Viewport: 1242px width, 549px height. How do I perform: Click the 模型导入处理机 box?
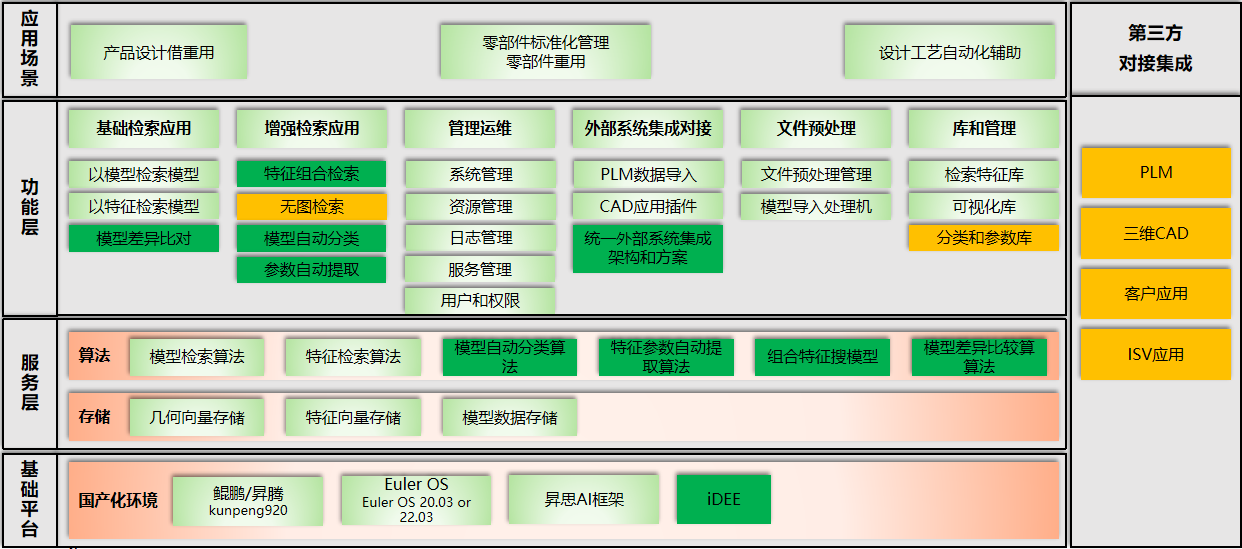pyautogui.click(x=815, y=206)
